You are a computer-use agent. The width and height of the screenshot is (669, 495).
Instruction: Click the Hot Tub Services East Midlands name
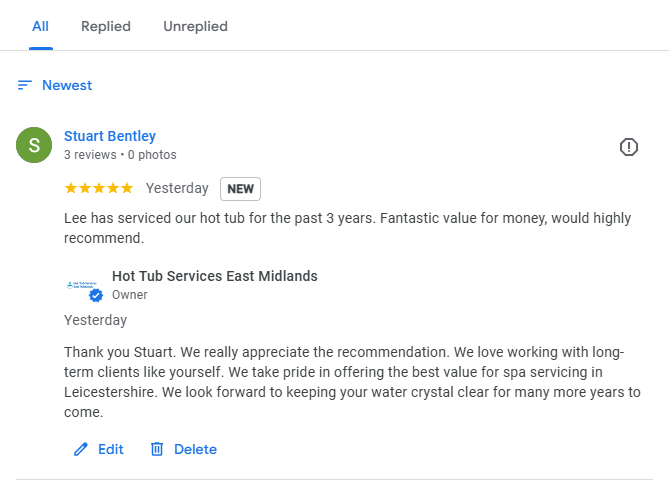(214, 276)
